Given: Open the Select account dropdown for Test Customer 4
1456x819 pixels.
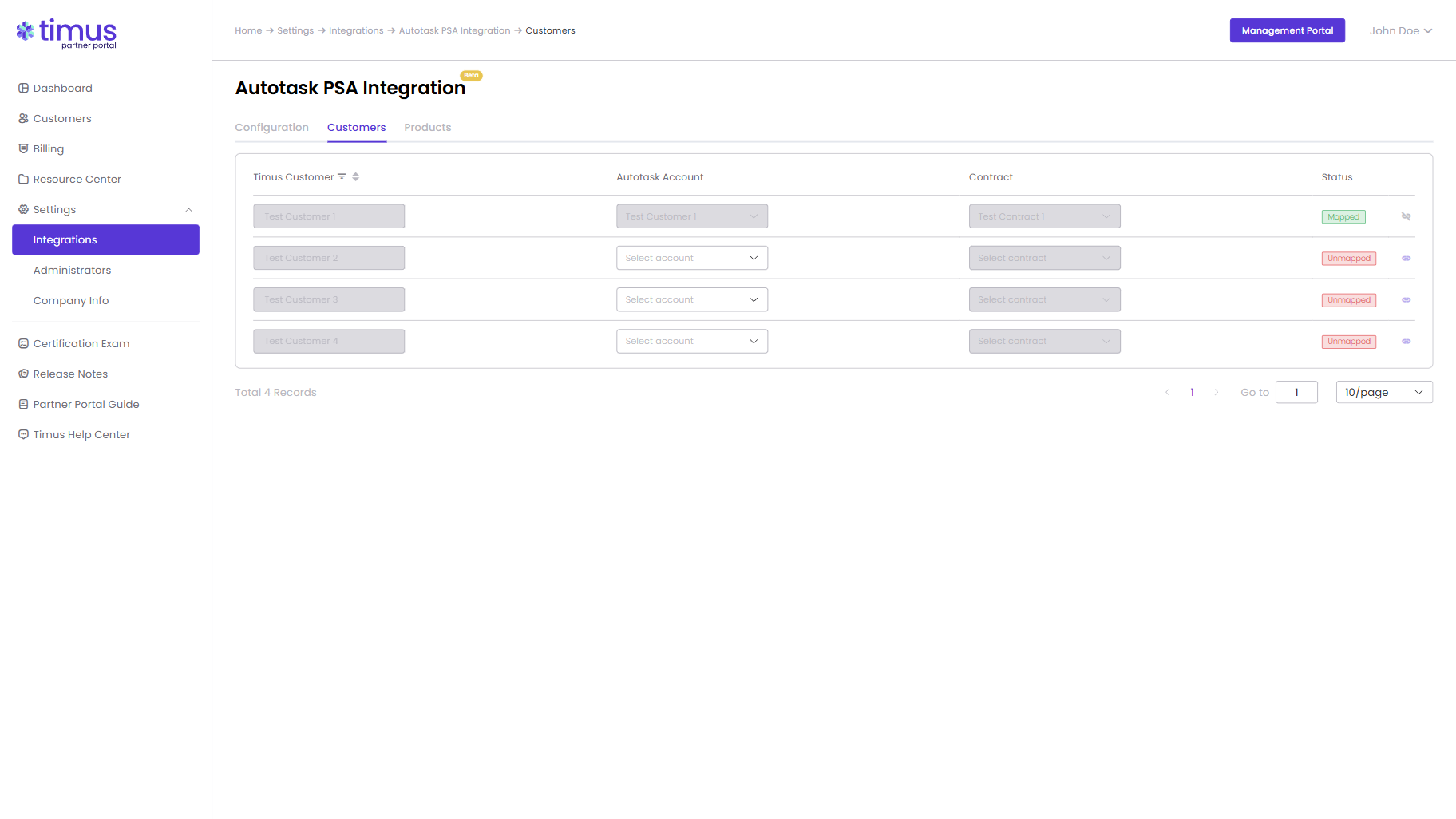Looking at the screenshot, I should tap(691, 341).
